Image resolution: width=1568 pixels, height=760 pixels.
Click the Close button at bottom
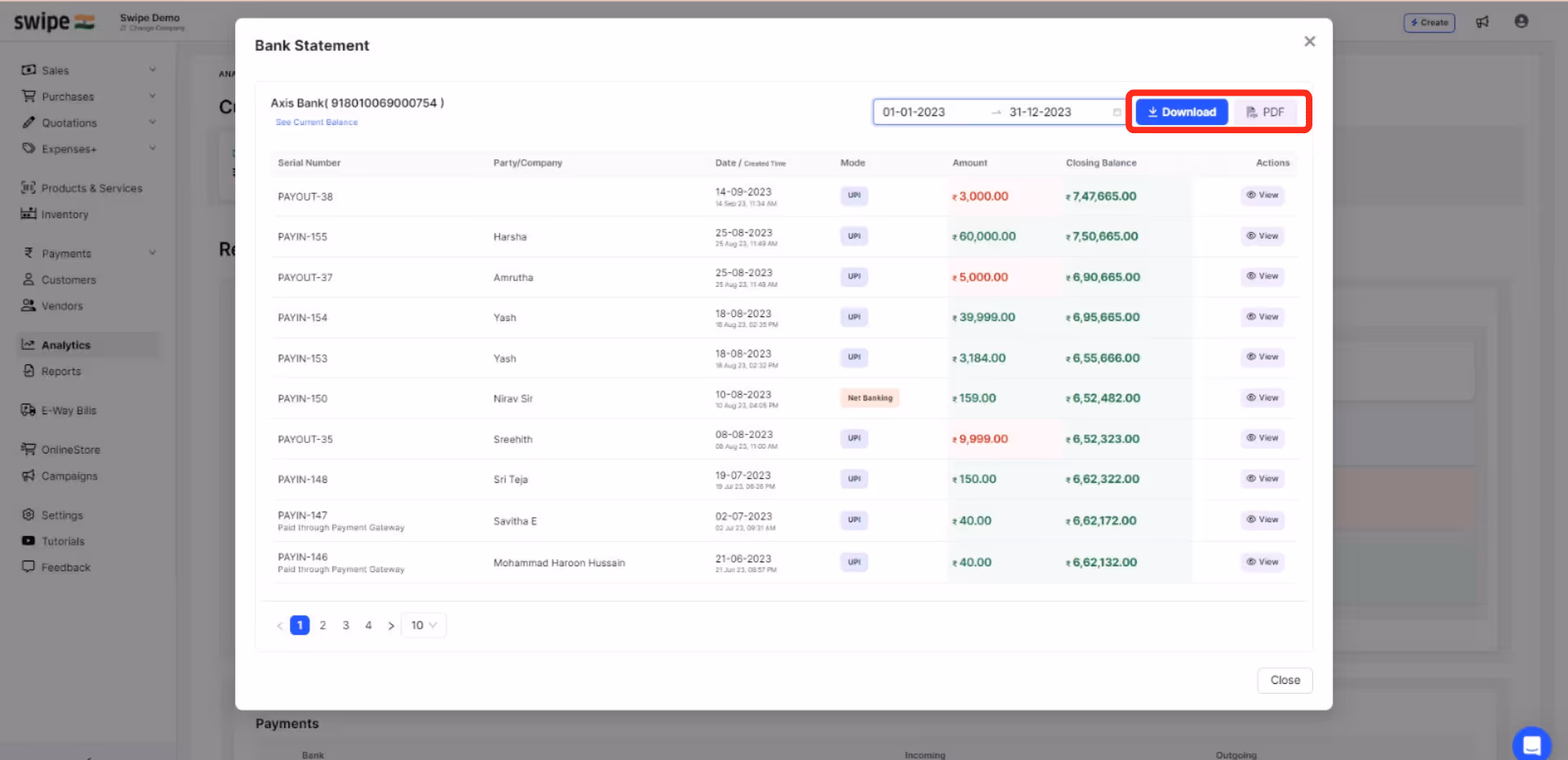1285,680
